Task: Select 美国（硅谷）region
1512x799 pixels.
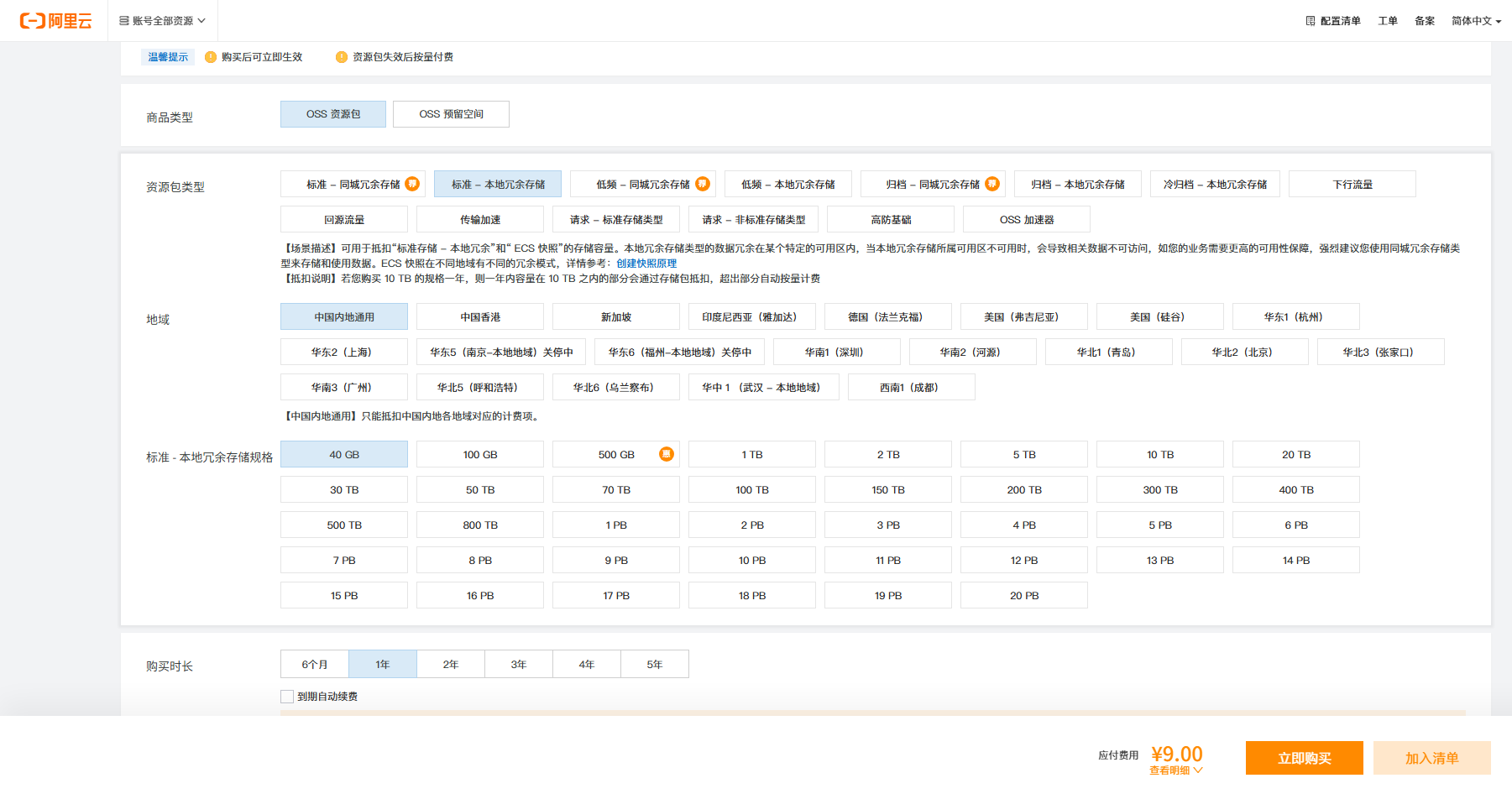Action: click(x=1160, y=316)
